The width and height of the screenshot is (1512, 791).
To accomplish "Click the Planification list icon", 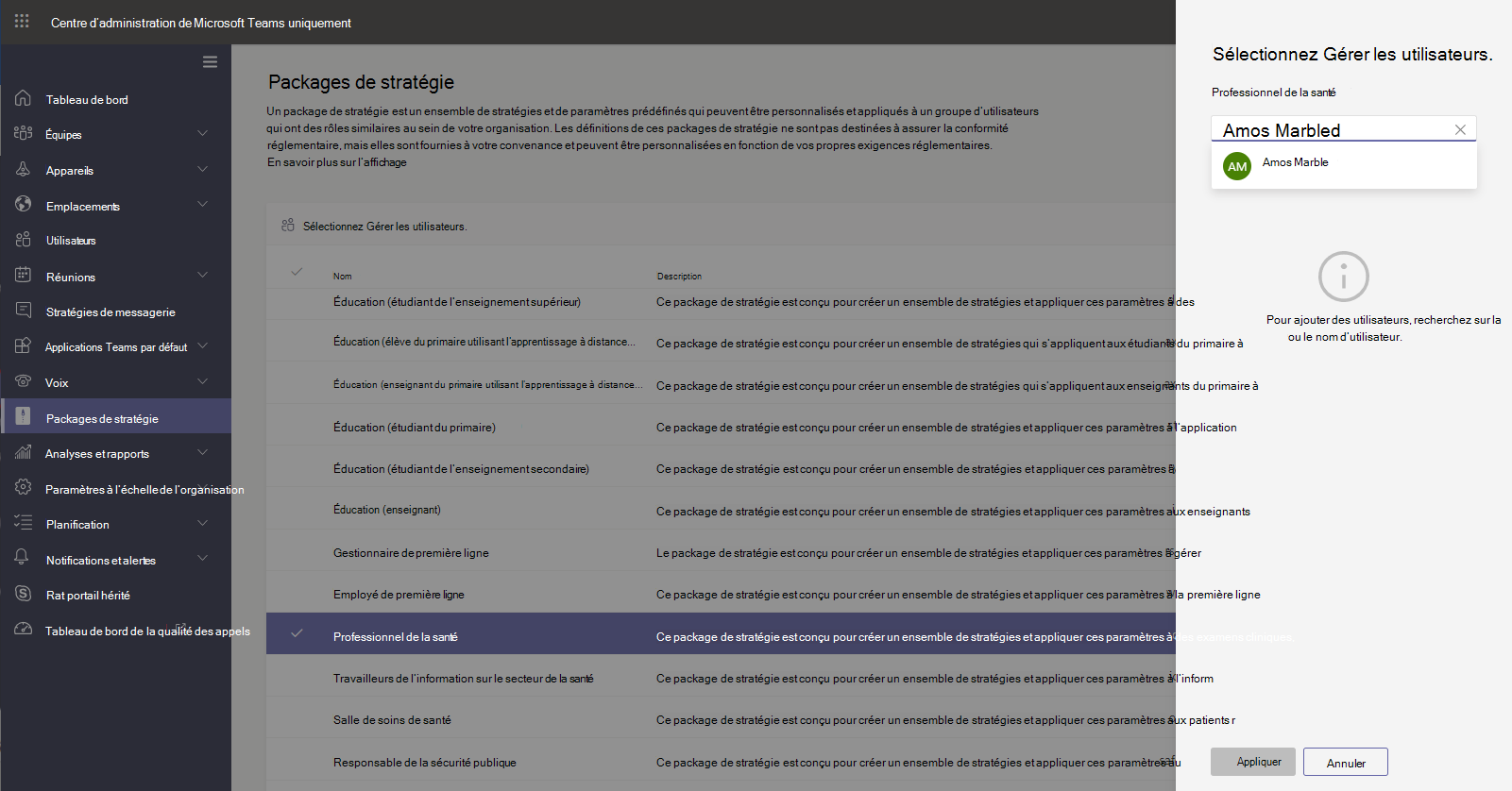I will 24,522.
